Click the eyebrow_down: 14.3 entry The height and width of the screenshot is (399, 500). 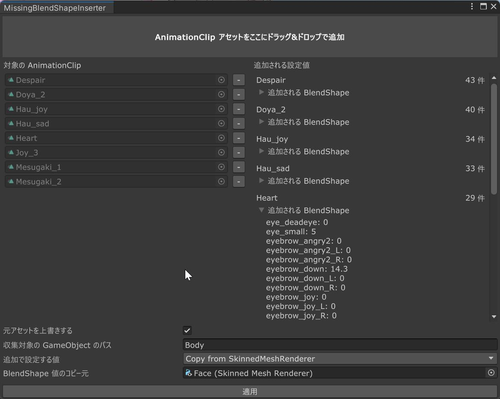coord(307,269)
